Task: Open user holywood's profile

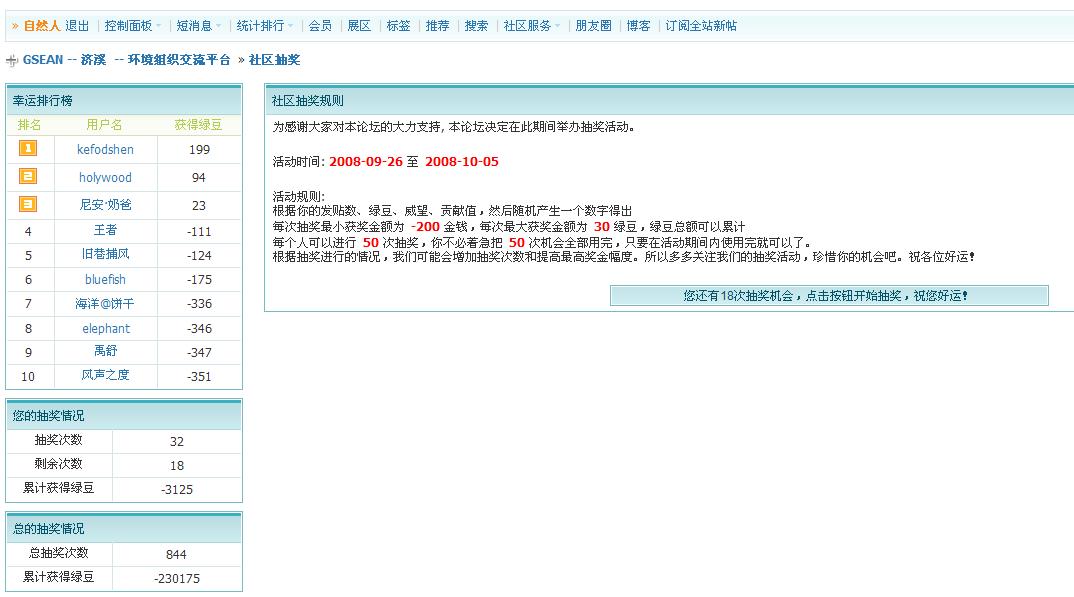Action: pos(105,177)
